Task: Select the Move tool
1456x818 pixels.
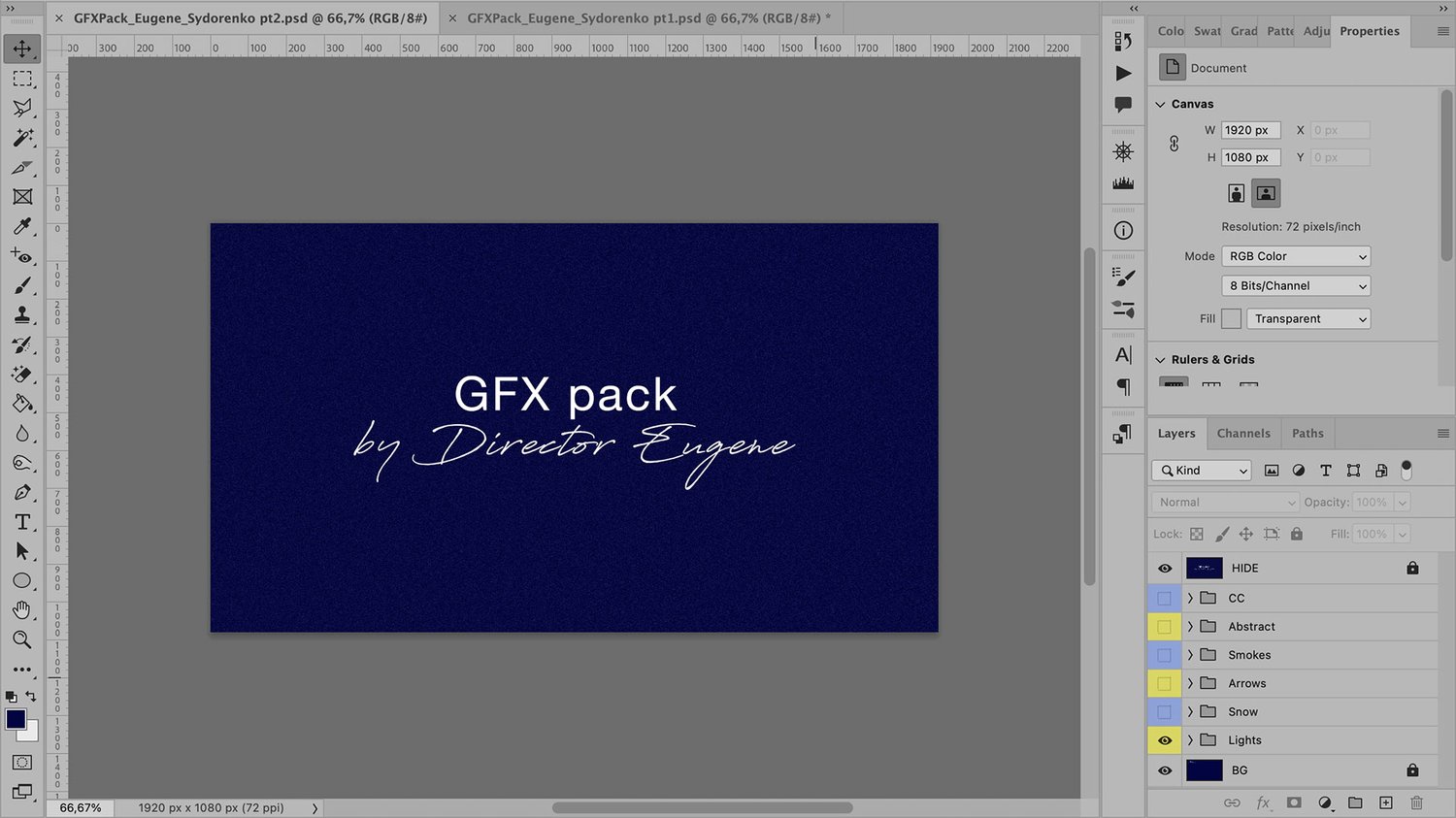Action: point(22,49)
